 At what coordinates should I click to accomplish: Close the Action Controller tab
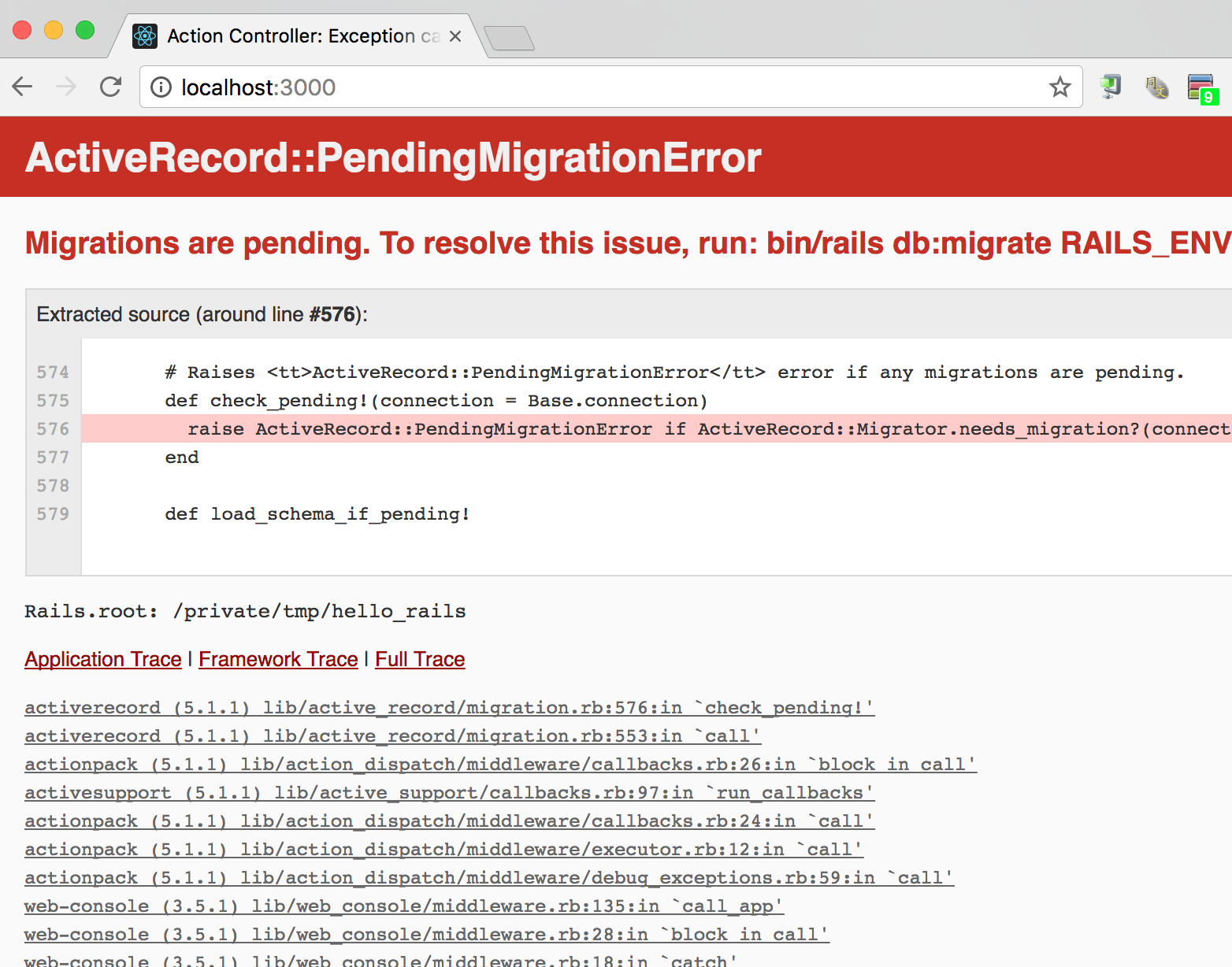tap(455, 36)
